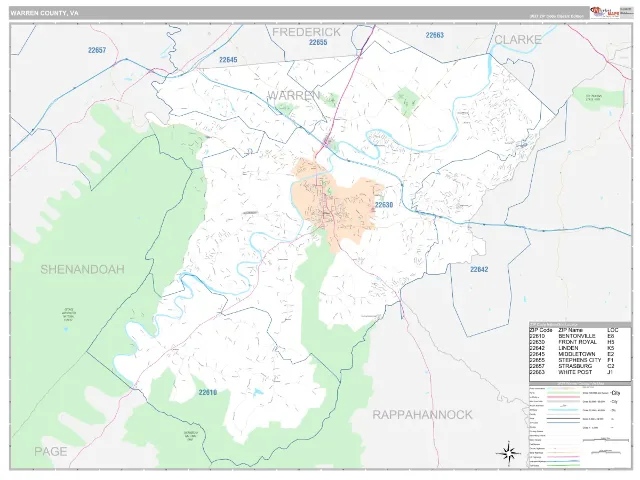Select the RAPPAHANNOCK county label
The height and width of the screenshot is (480, 640).
422,415
